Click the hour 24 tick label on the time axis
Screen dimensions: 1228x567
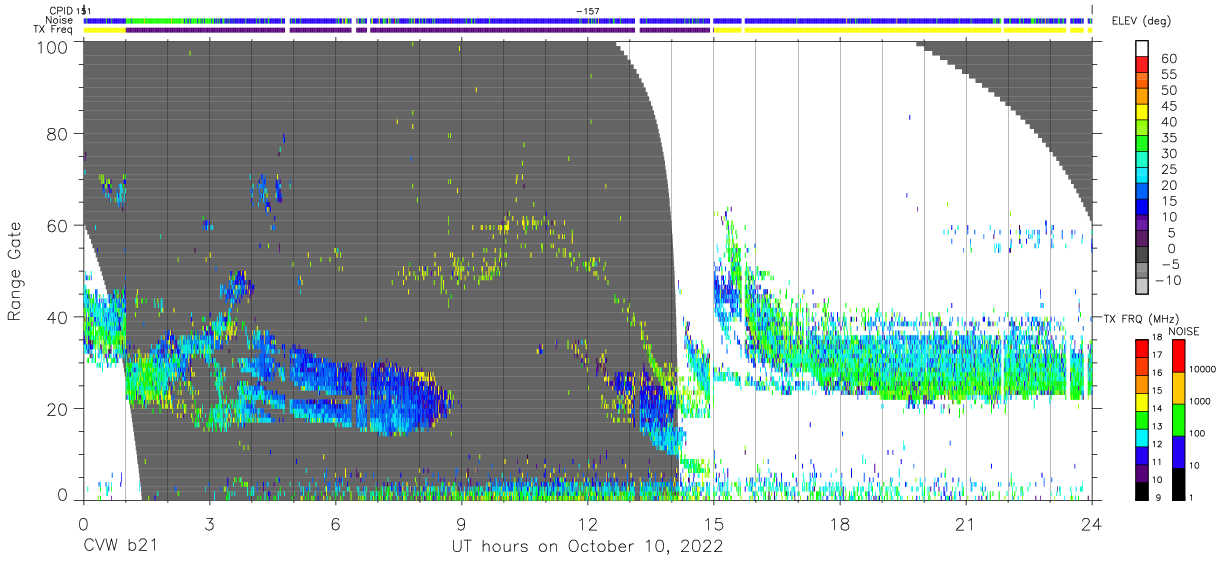(x=1092, y=523)
